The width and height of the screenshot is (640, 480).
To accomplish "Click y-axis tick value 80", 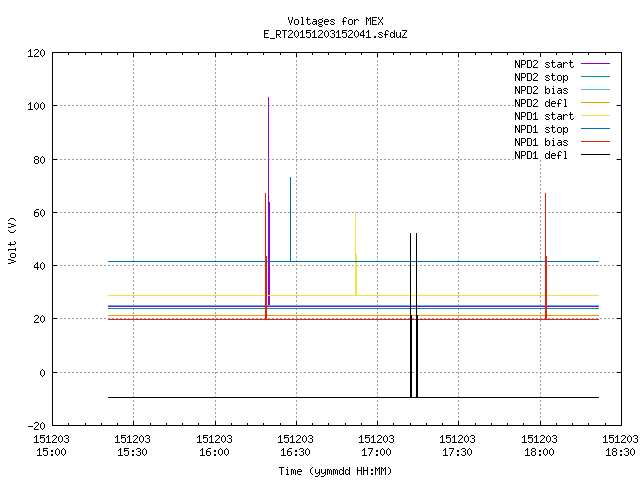I will pyautogui.click(x=39, y=160).
